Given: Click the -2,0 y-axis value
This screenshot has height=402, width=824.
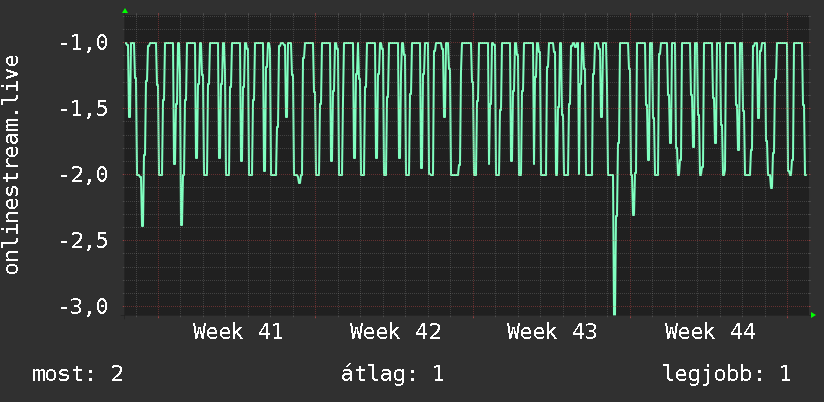Looking at the screenshot, I should (x=84, y=174).
